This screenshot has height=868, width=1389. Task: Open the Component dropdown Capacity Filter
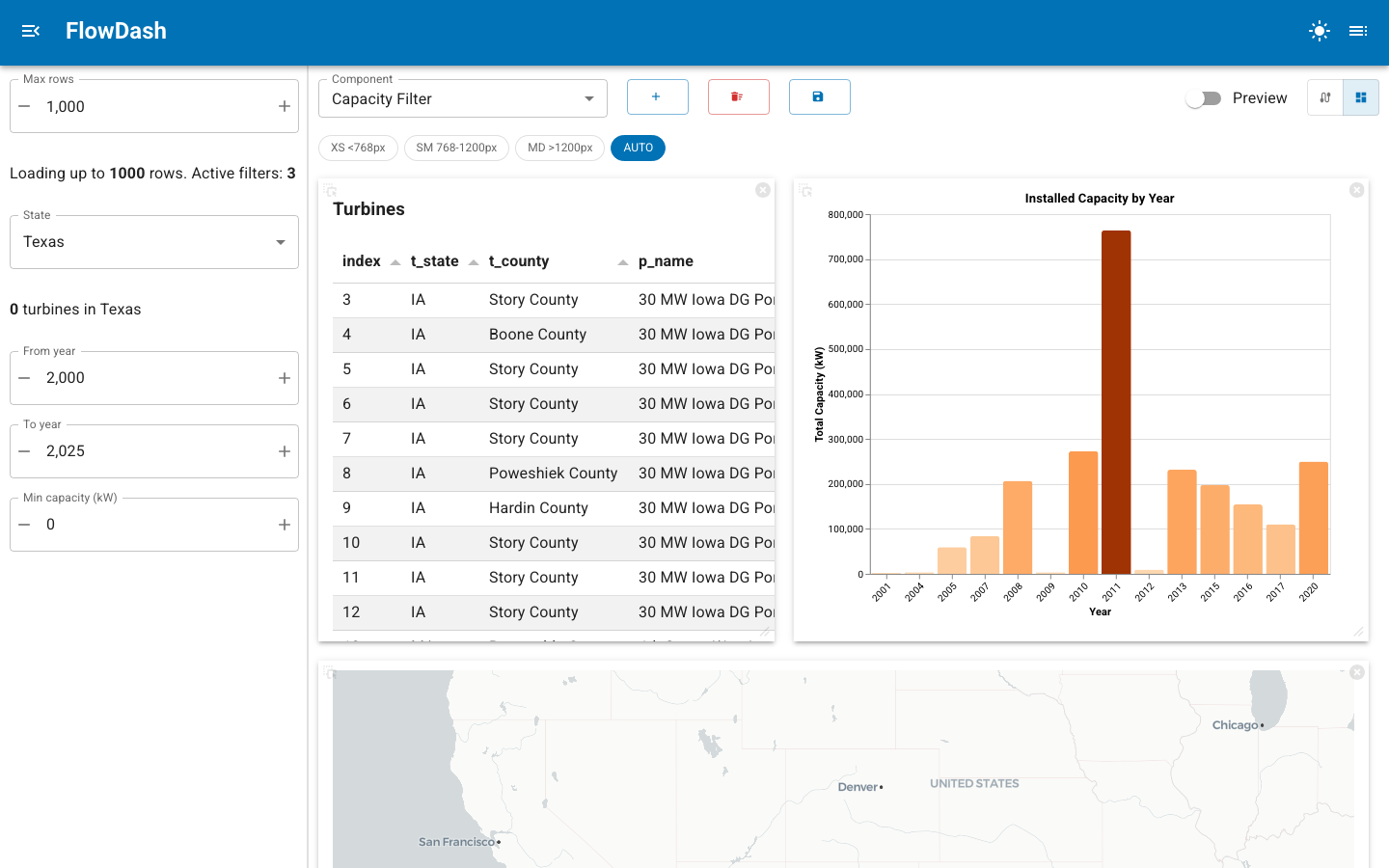pos(463,98)
